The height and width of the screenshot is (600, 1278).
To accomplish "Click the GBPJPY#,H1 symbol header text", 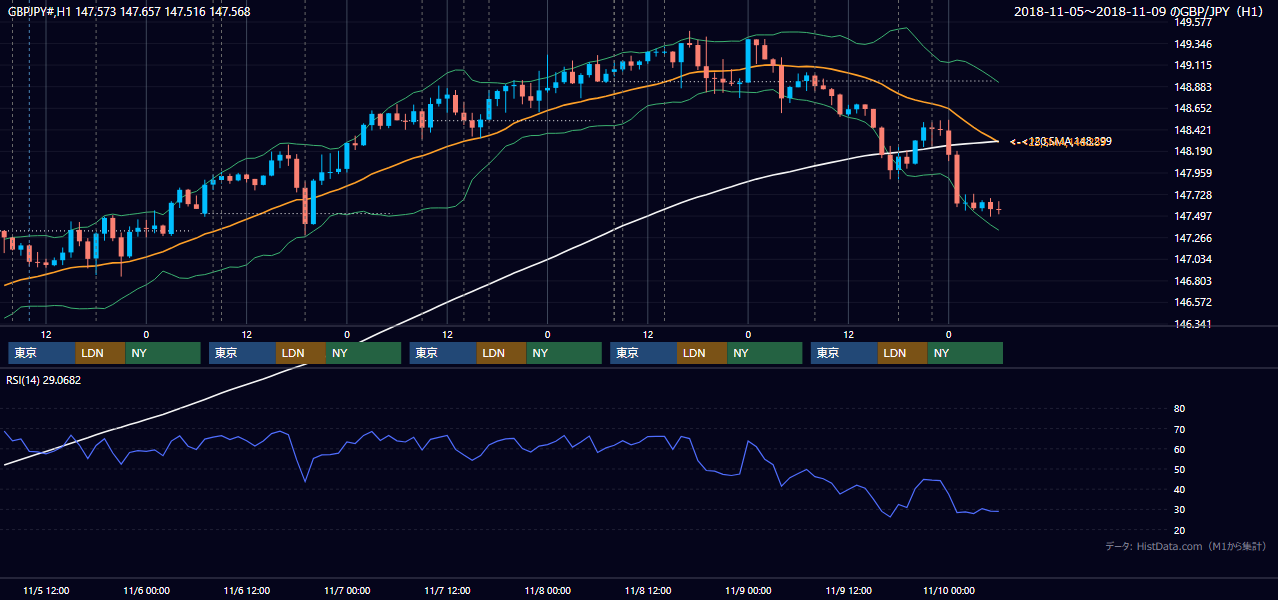I will pyautogui.click(x=130, y=12).
